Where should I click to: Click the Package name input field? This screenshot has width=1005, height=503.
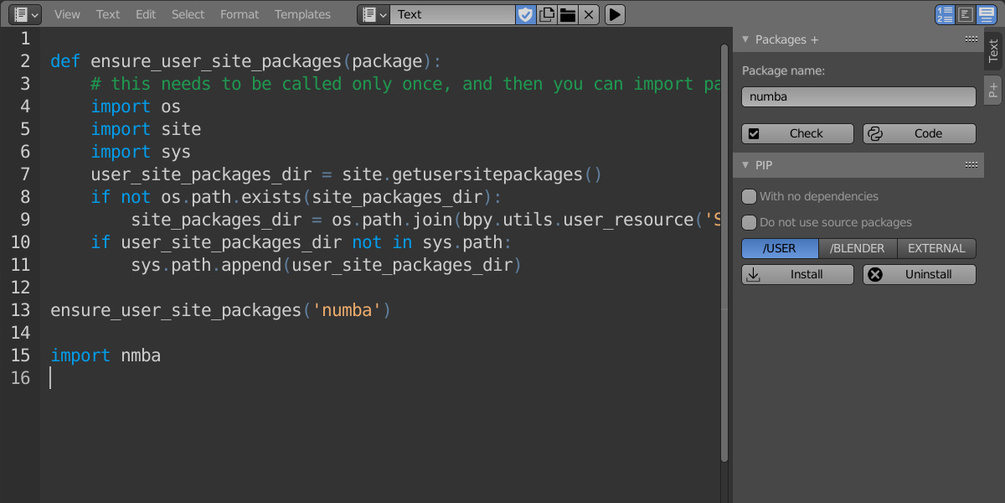click(858, 97)
